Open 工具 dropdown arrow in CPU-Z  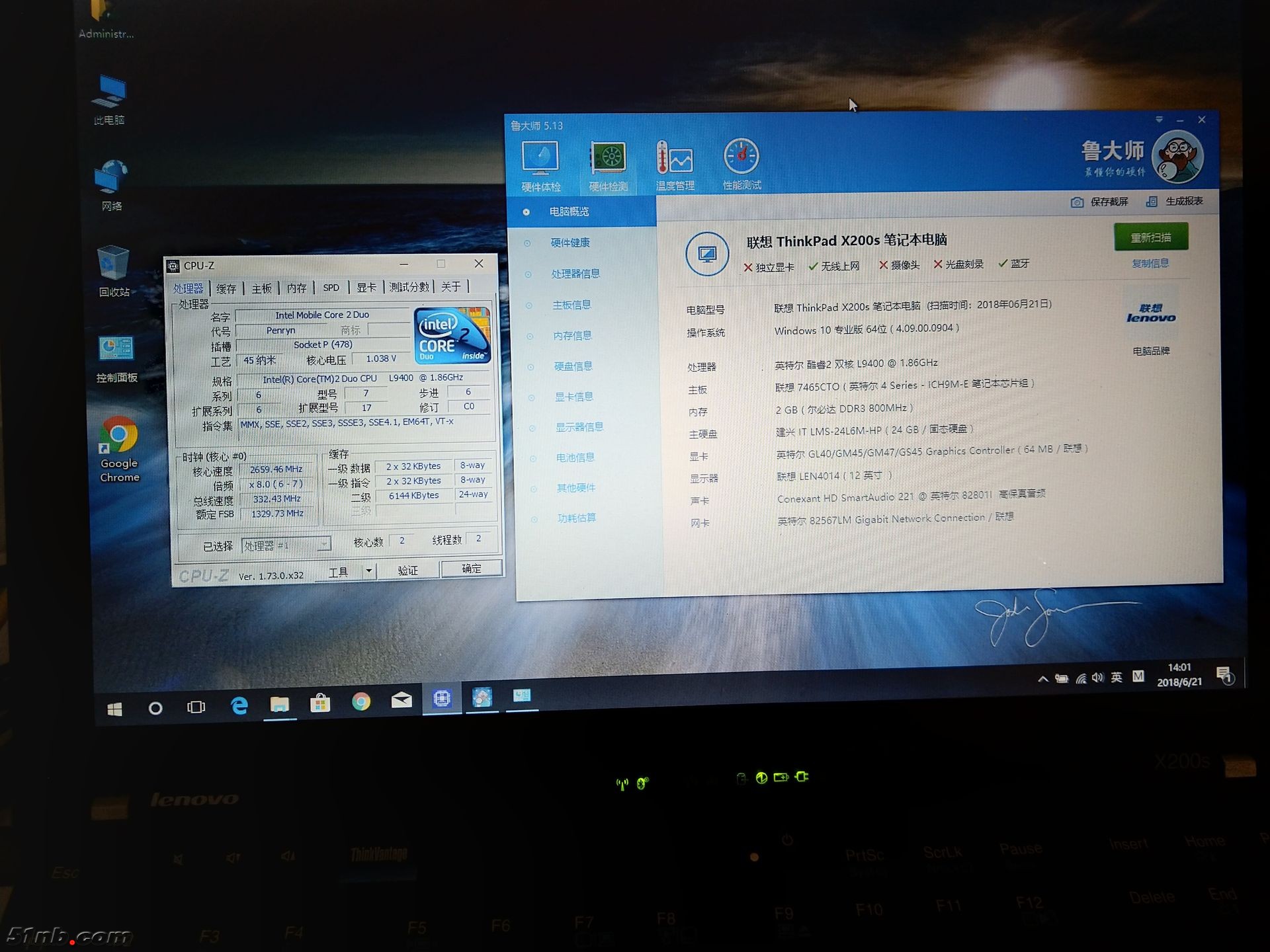click(368, 571)
